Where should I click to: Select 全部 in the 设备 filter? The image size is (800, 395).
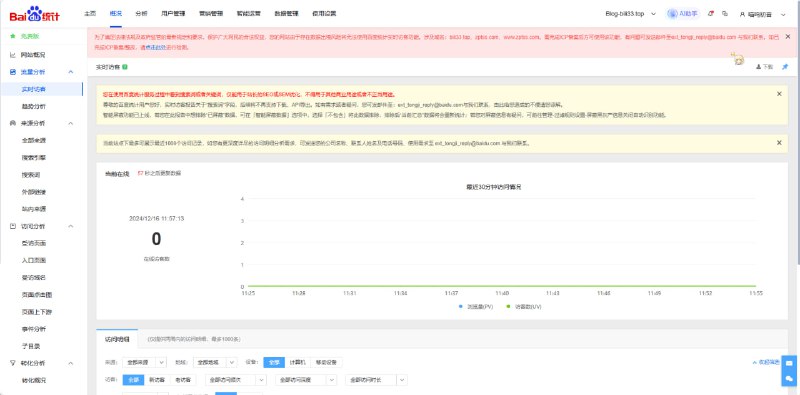coord(274,362)
